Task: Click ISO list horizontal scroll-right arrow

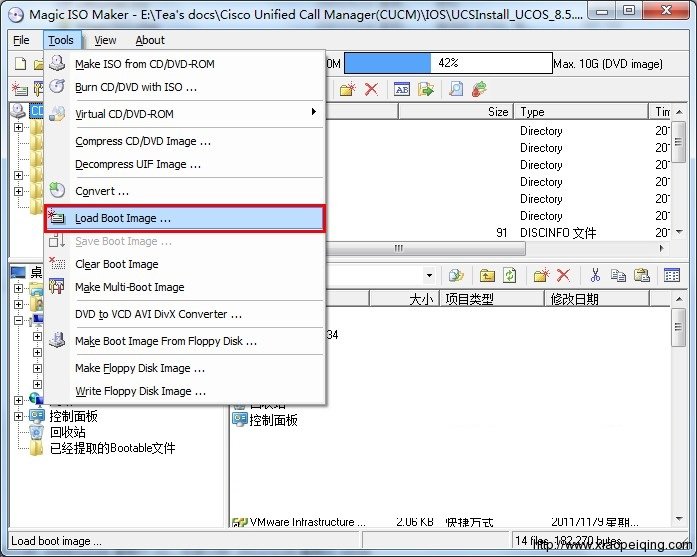Action: click(661, 248)
